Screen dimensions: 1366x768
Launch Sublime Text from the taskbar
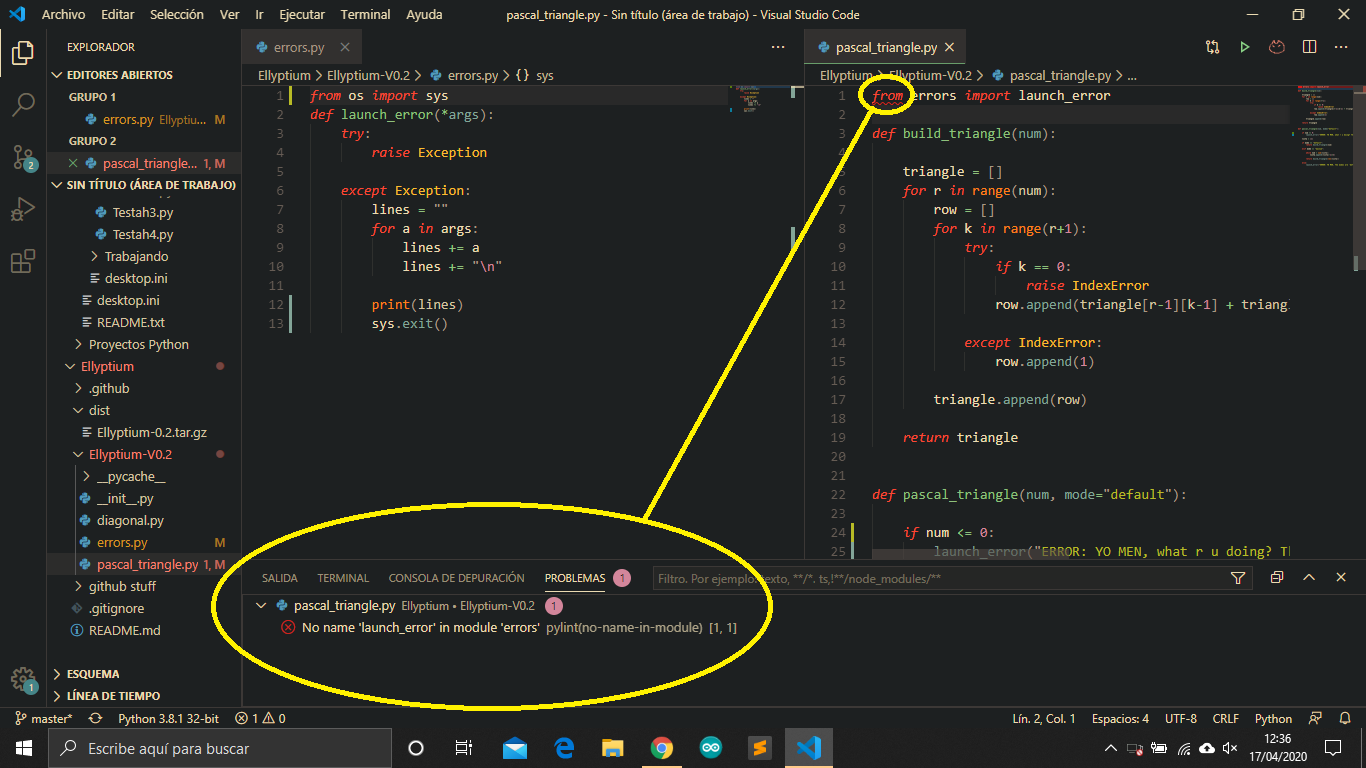(759, 747)
